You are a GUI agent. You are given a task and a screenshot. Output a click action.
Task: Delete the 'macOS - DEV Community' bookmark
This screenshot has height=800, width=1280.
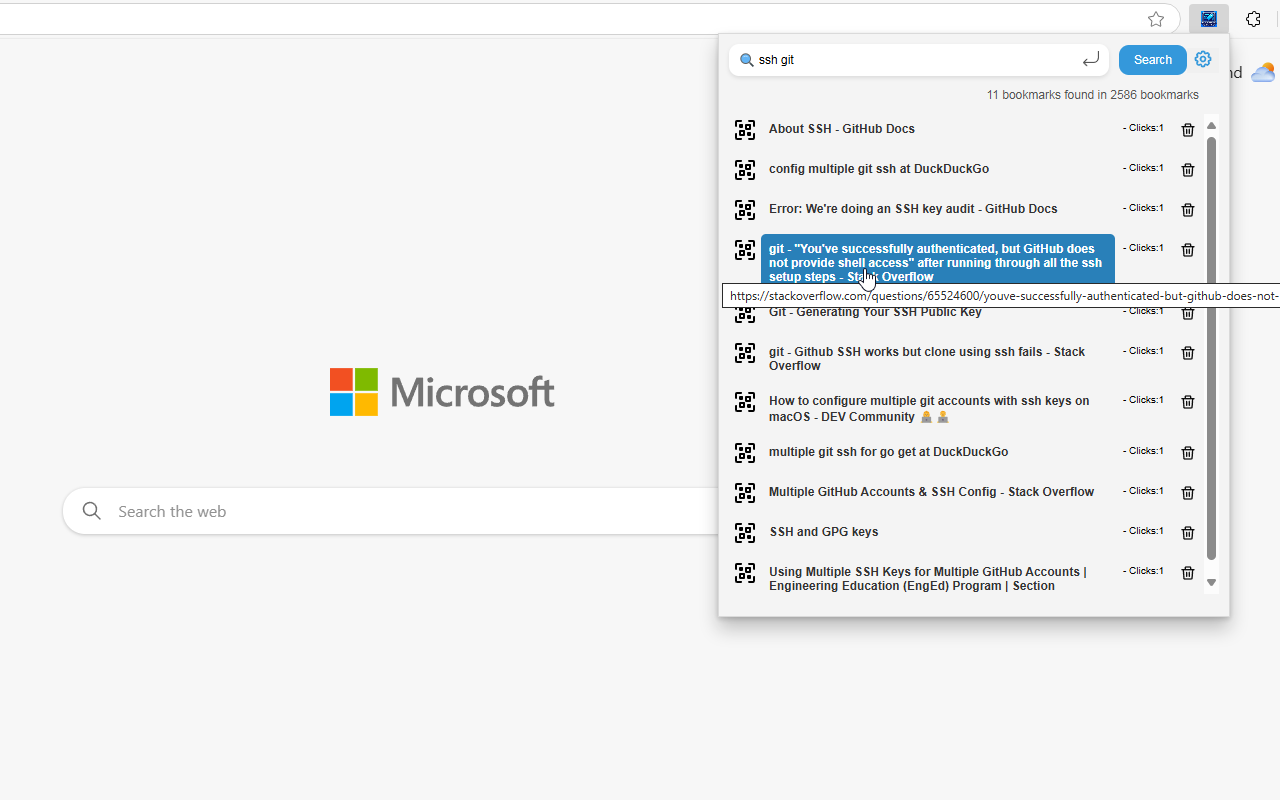1188,402
